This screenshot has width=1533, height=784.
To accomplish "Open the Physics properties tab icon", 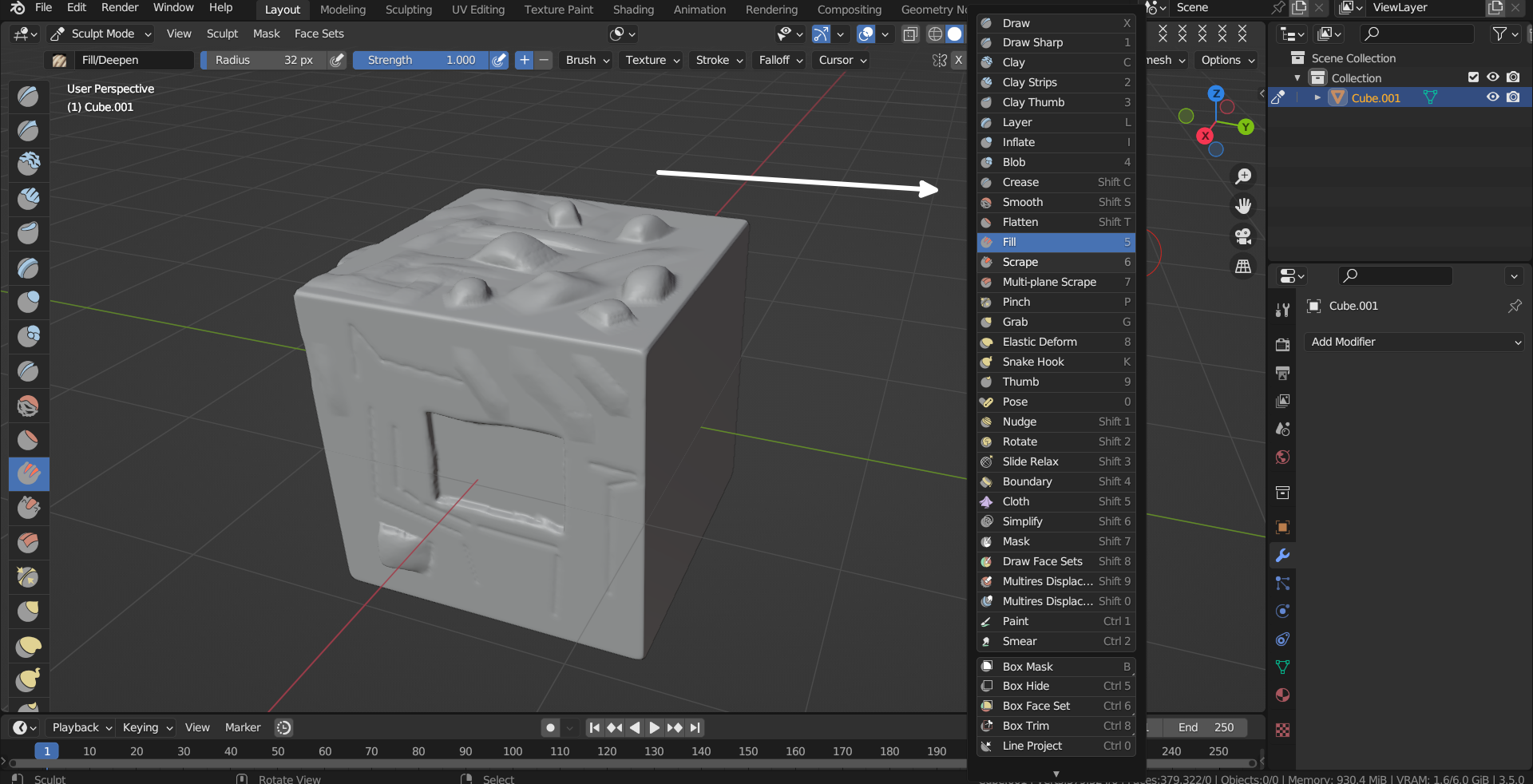I will pyautogui.click(x=1282, y=612).
